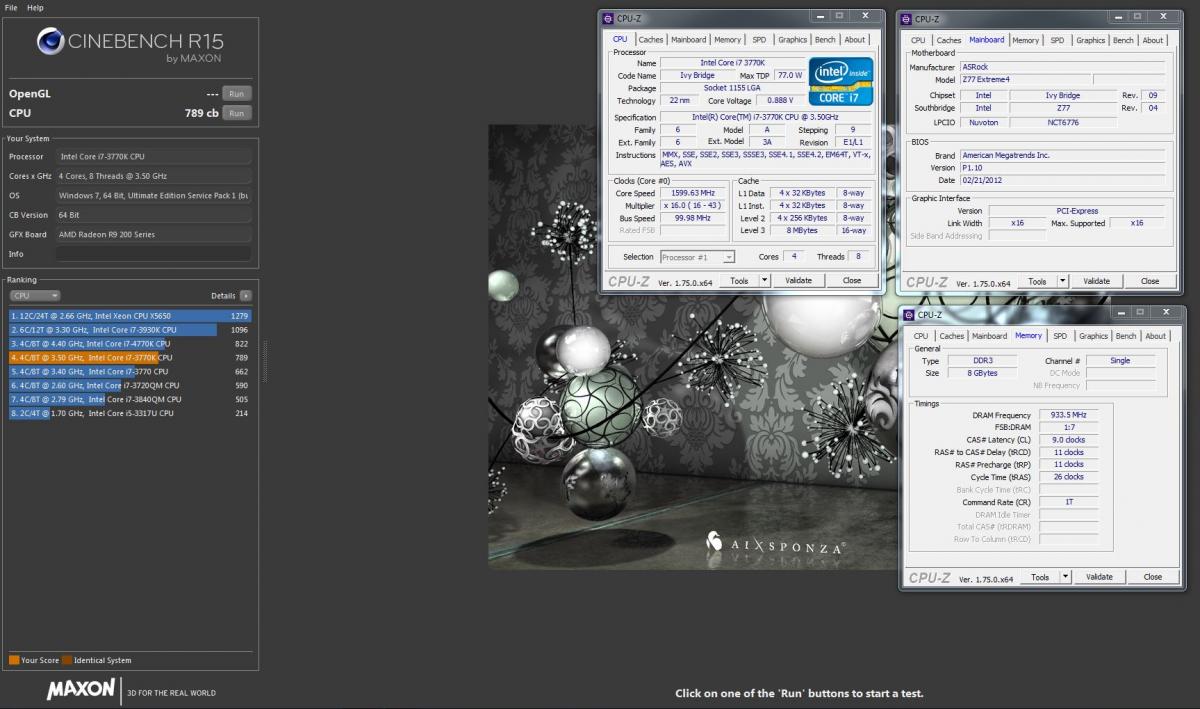Image resolution: width=1200 pixels, height=709 pixels.
Task: Open Bench tab in the Processor window
Action: click(825, 40)
